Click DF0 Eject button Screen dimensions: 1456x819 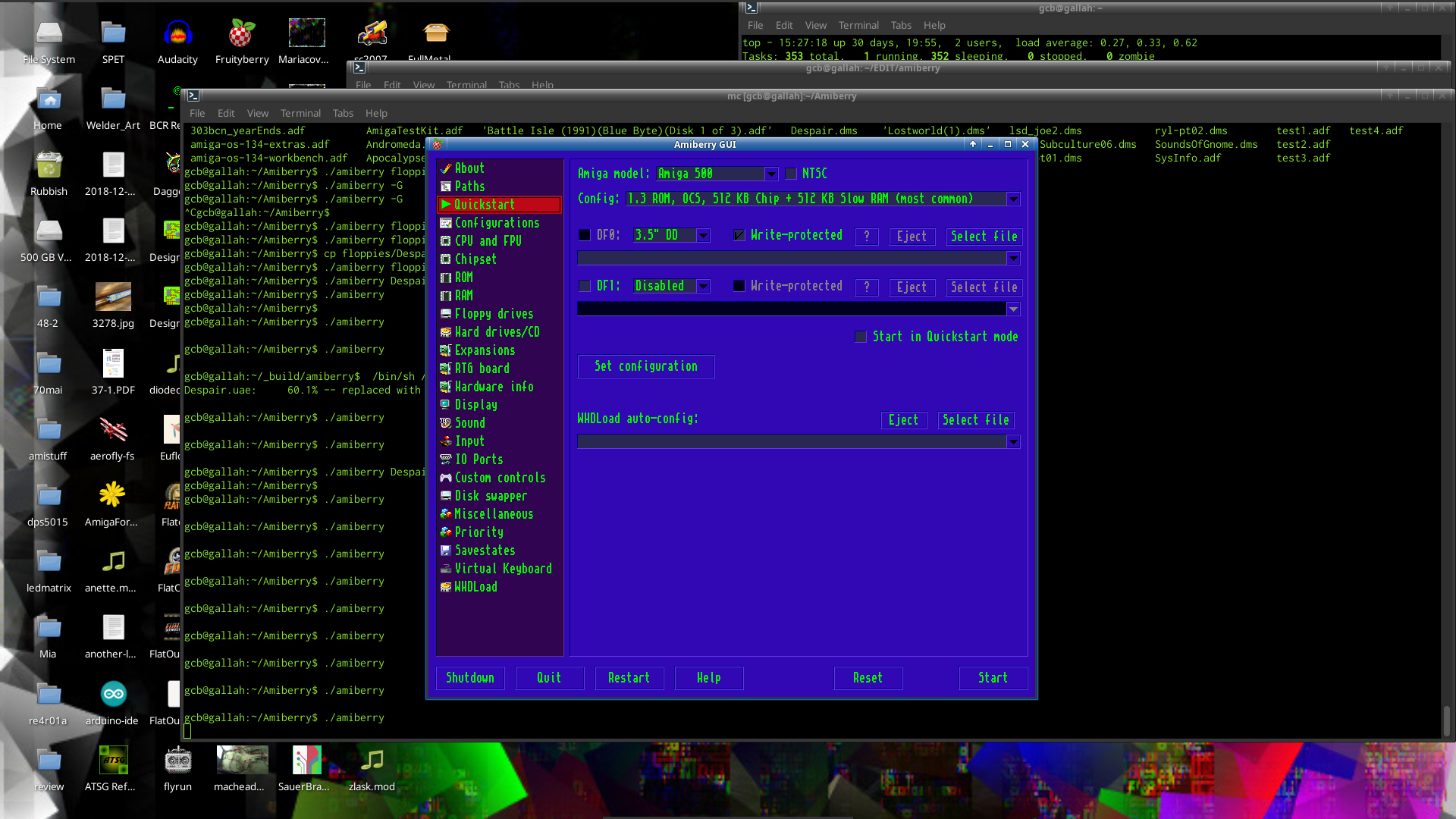tap(912, 237)
